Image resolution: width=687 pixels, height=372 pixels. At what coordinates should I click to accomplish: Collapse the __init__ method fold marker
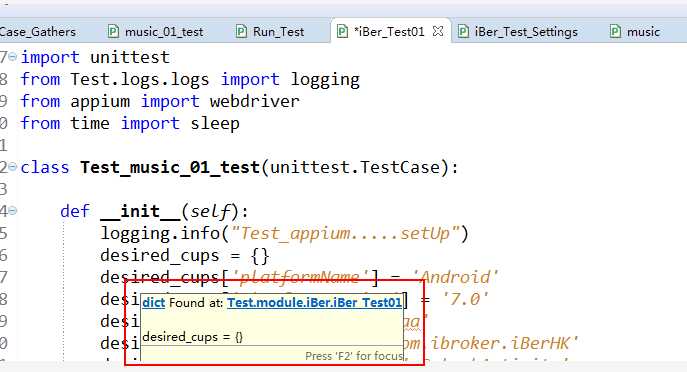pyautogui.click(x=13, y=211)
